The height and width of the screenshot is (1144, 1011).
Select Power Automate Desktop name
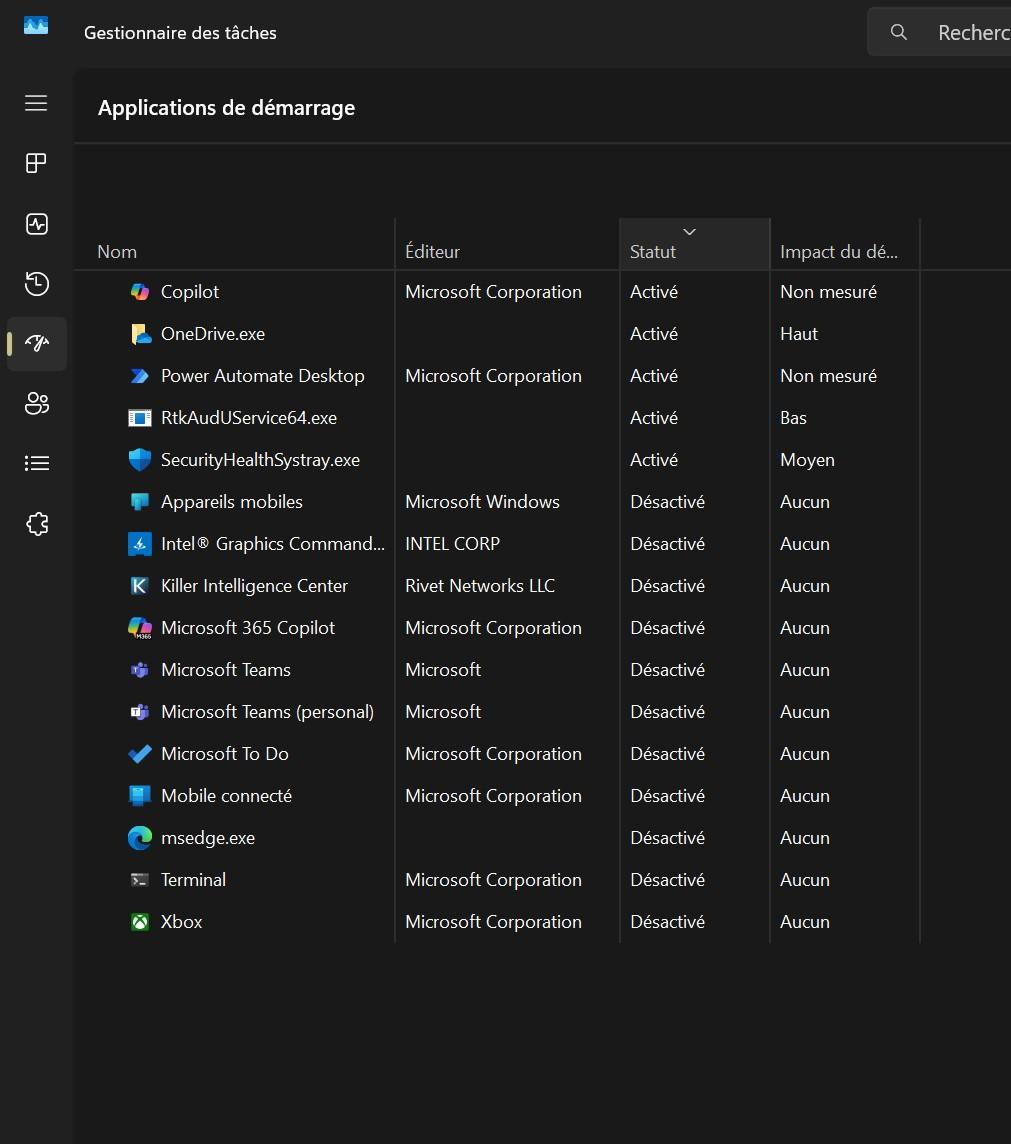pyautogui.click(x=263, y=376)
